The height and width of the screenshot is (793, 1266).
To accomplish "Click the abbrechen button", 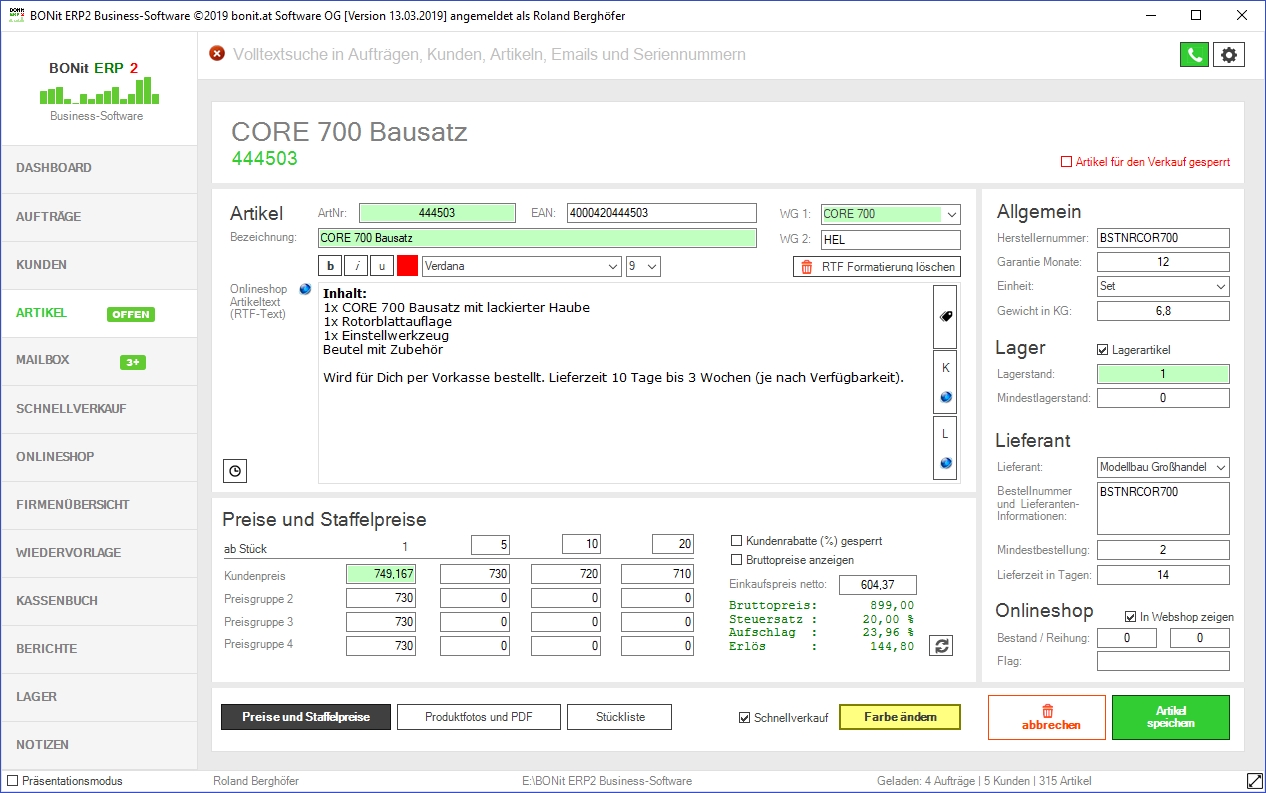I will tap(1047, 717).
